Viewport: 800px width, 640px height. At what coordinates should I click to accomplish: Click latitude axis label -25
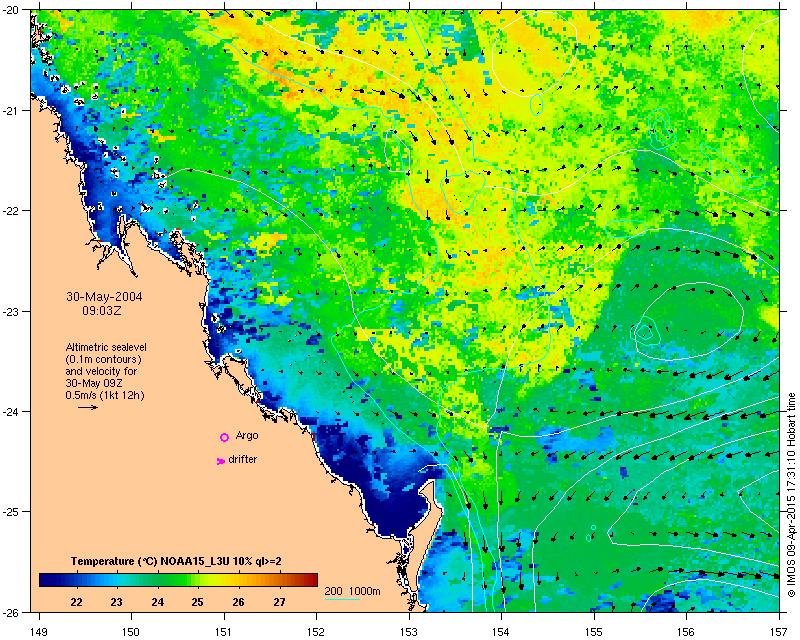click(11, 511)
